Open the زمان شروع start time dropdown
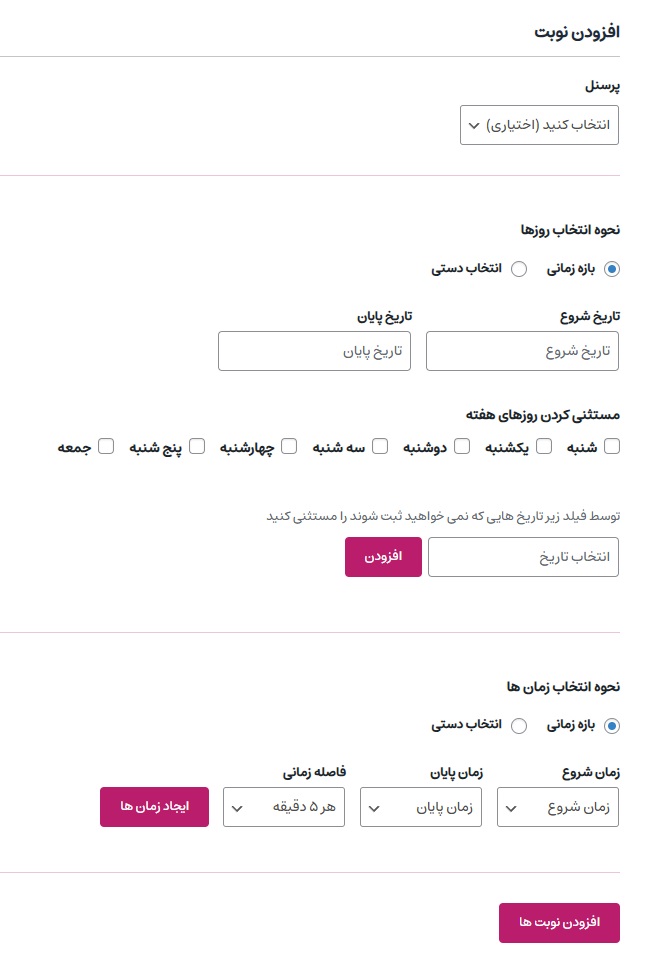Image resolution: width=668 pixels, height=971 pixels. [558, 807]
